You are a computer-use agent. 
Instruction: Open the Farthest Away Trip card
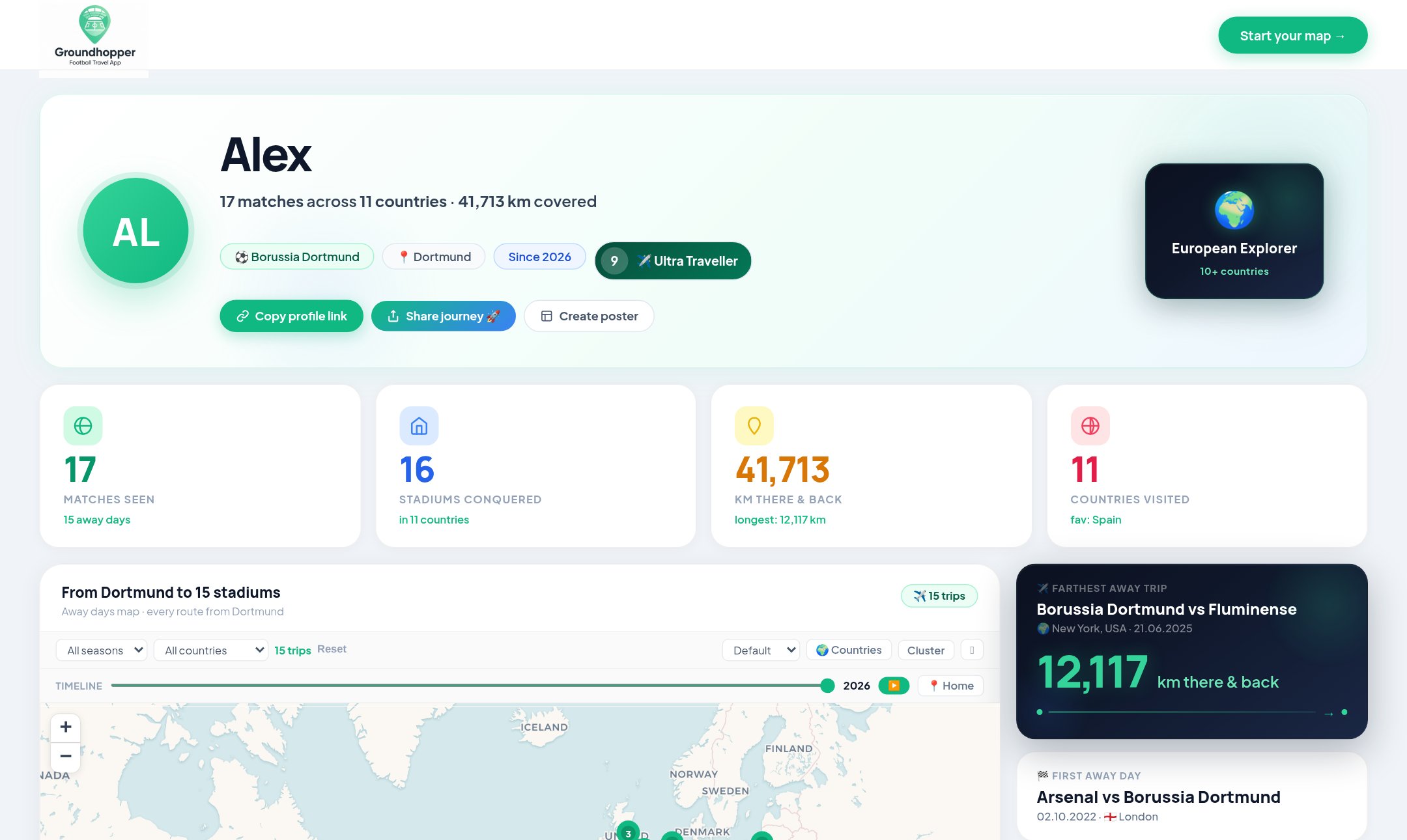(1191, 651)
